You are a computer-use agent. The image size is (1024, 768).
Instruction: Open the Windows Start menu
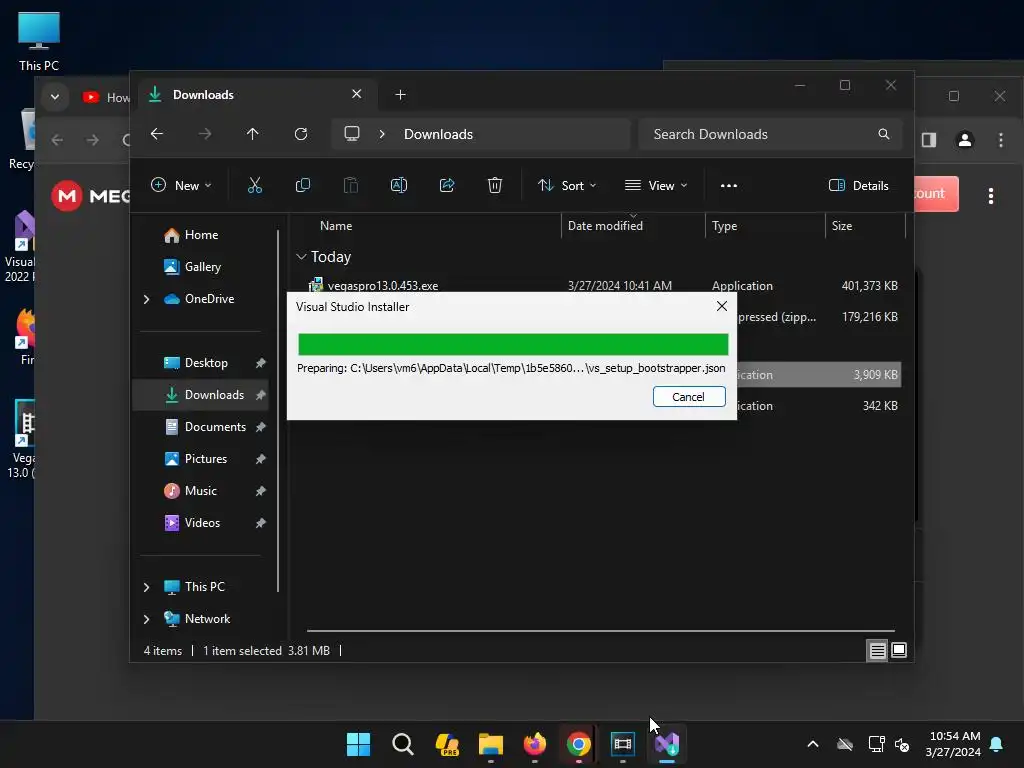click(358, 744)
